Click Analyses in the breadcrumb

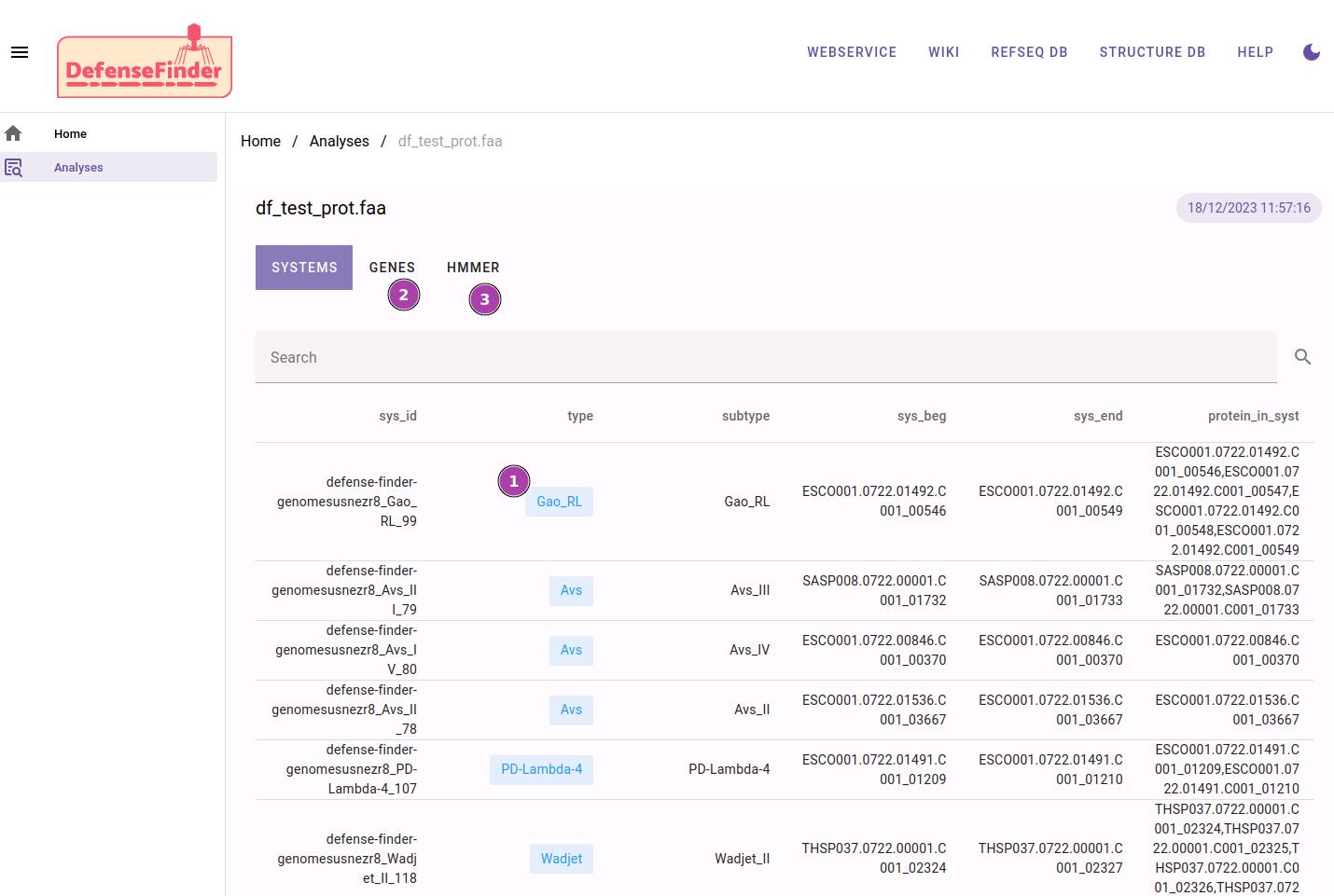(340, 141)
